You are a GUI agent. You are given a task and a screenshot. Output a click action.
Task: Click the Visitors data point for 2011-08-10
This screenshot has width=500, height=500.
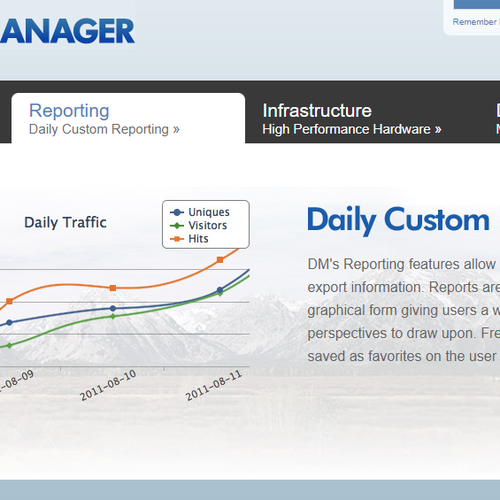click(x=113, y=316)
